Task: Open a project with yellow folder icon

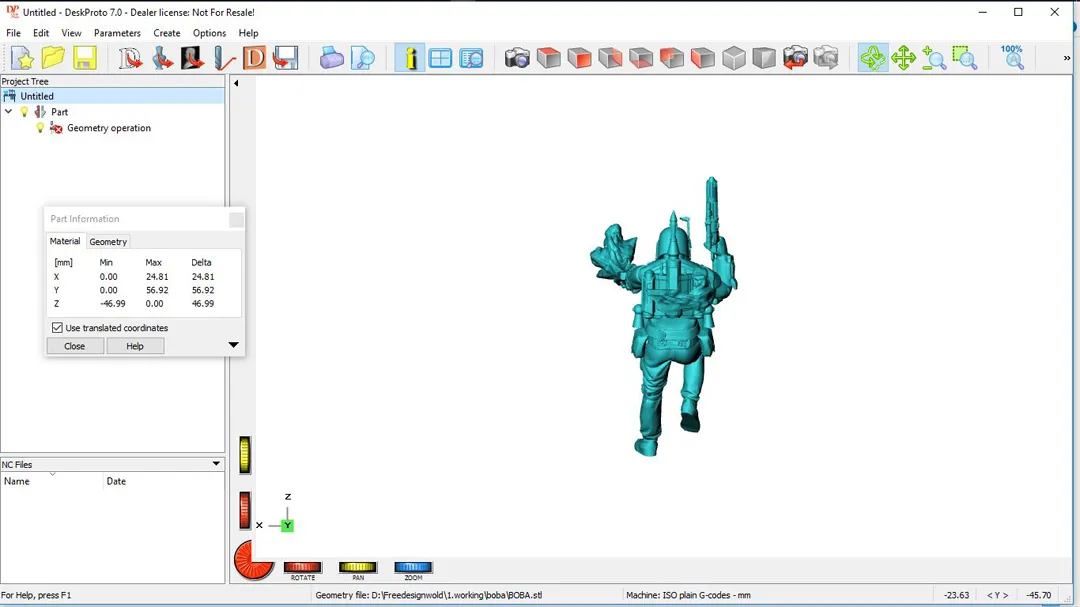Action: (53, 59)
